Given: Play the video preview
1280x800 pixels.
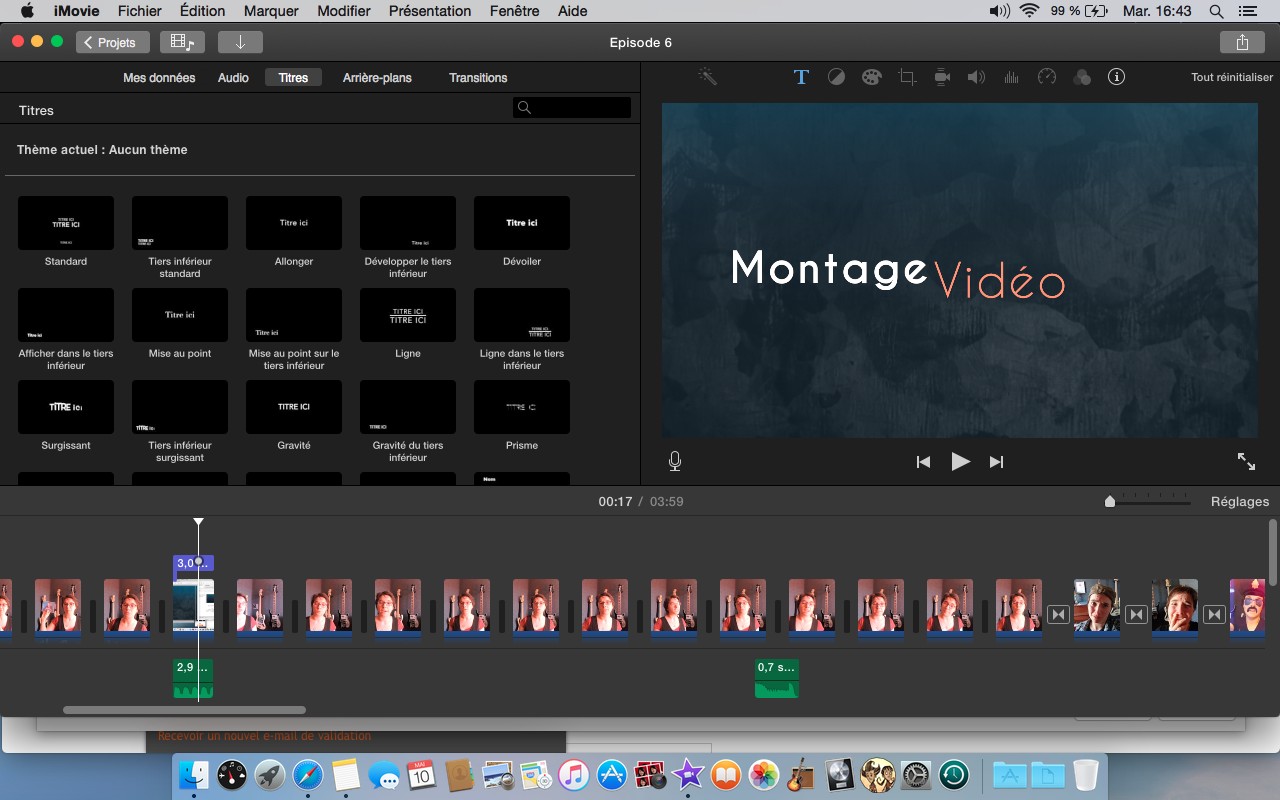Looking at the screenshot, I should (x=960, y=461).
